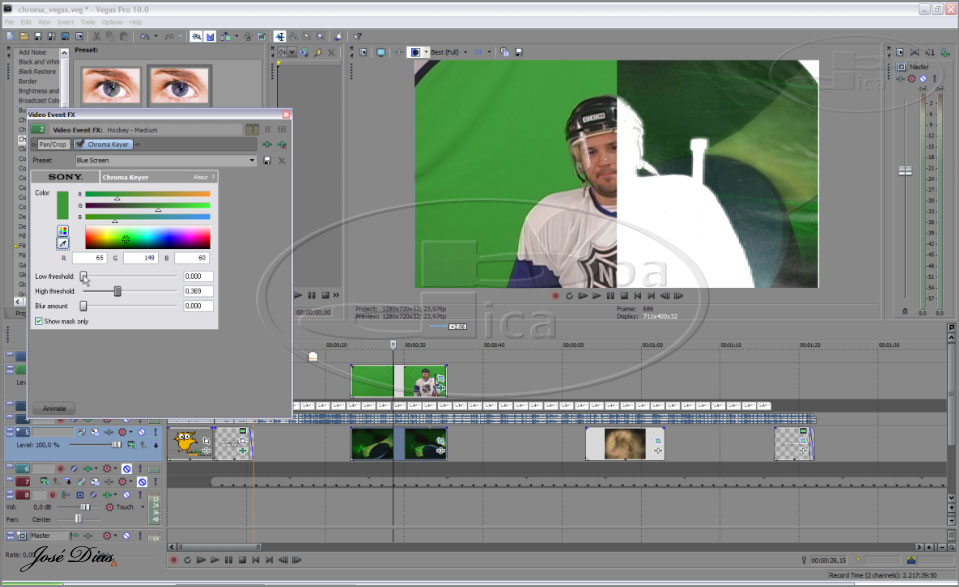Click the Paste clipboard icon in toolbar

click(124, 37)
